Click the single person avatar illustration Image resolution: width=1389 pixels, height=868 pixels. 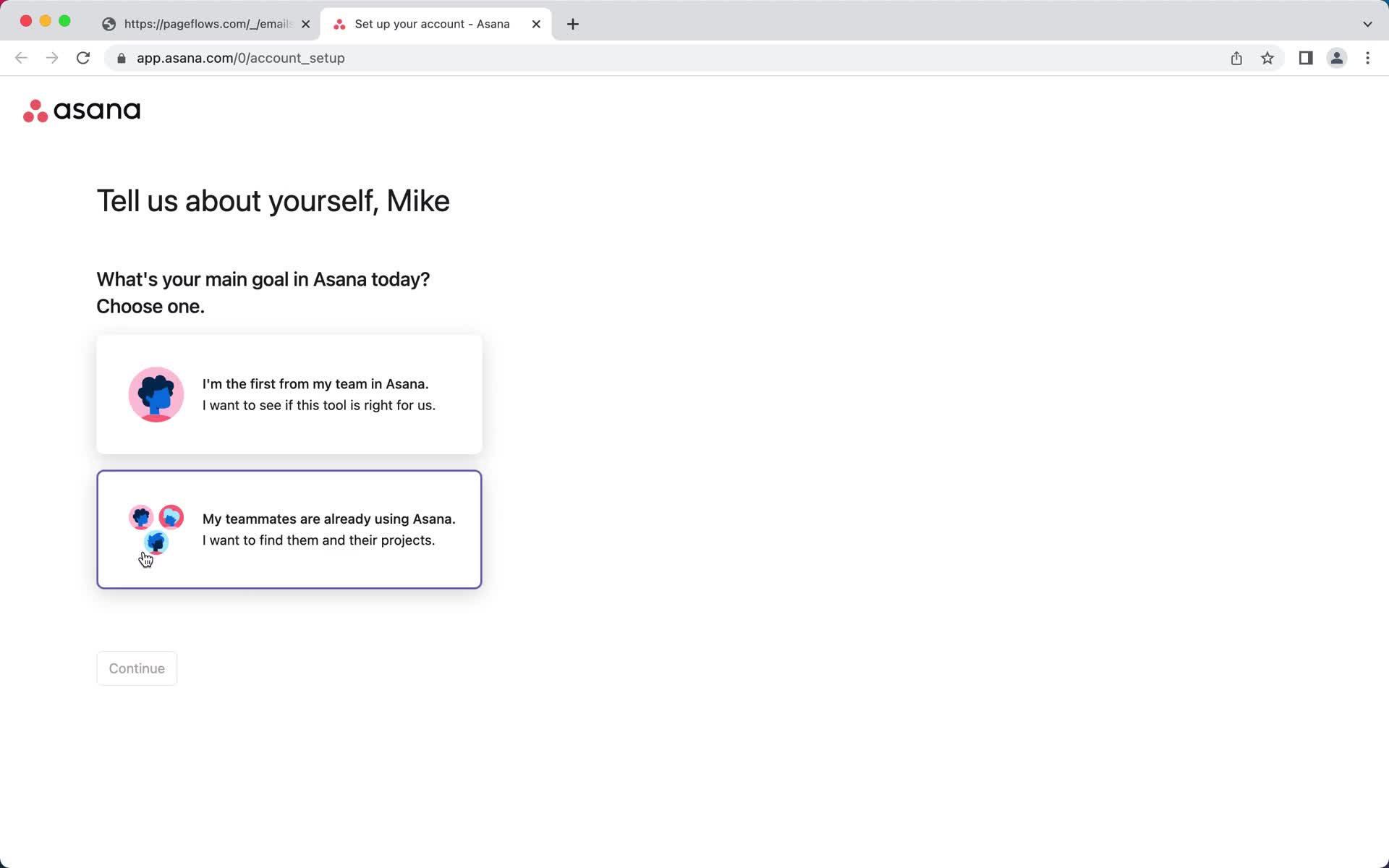coord(156,394)
